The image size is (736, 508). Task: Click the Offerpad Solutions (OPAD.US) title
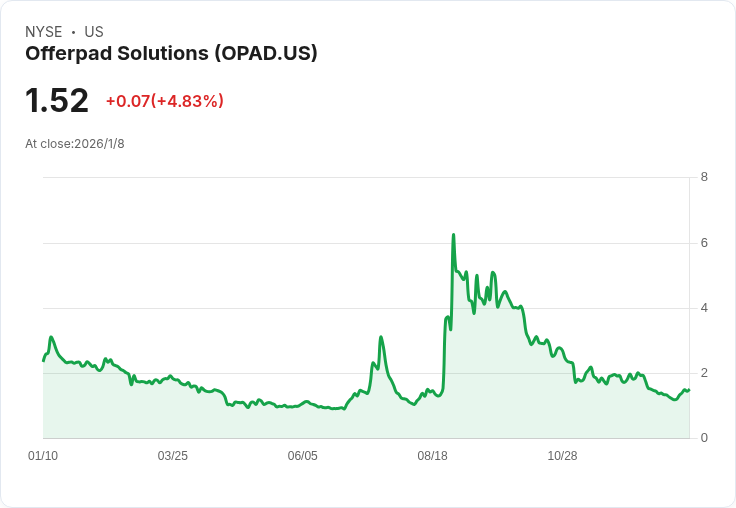(x=171, y=54)
